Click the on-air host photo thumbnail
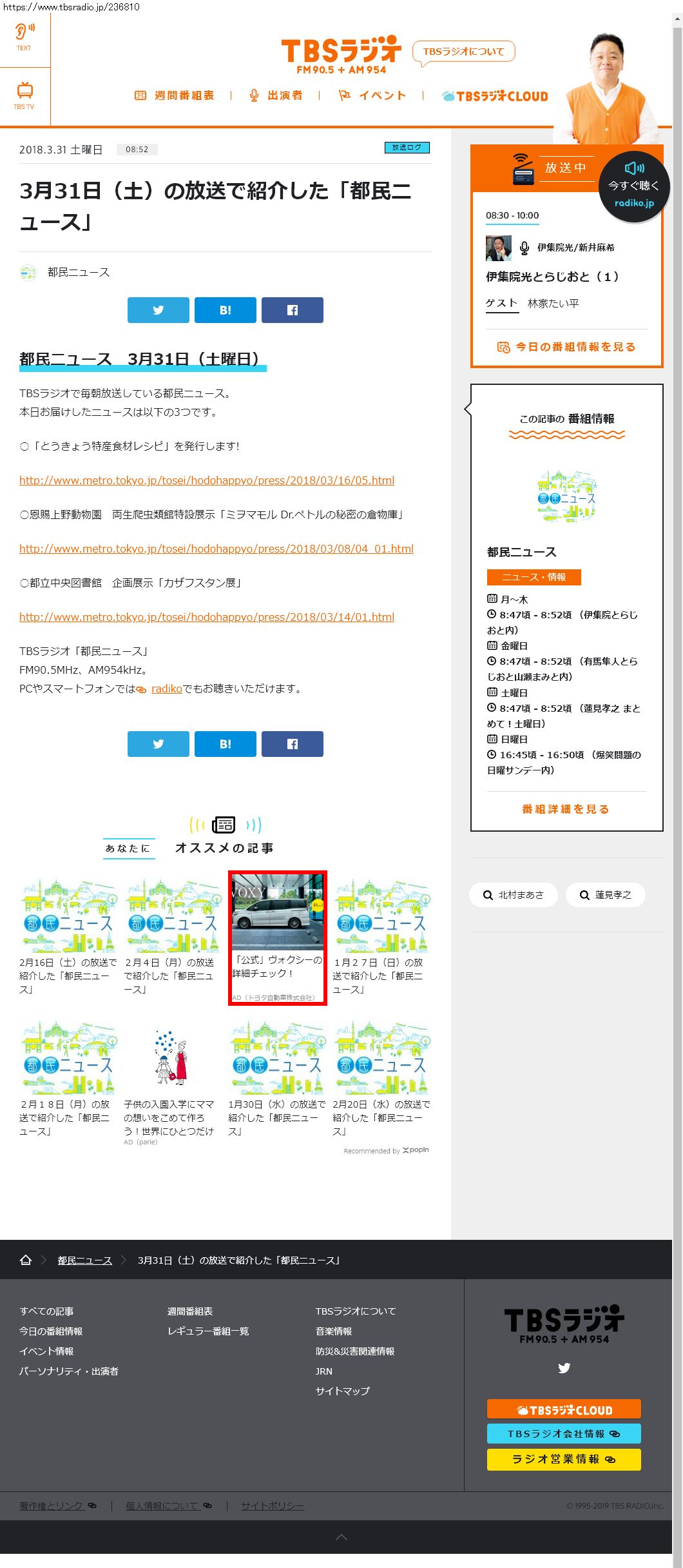683x1568 pixels. 498,248
